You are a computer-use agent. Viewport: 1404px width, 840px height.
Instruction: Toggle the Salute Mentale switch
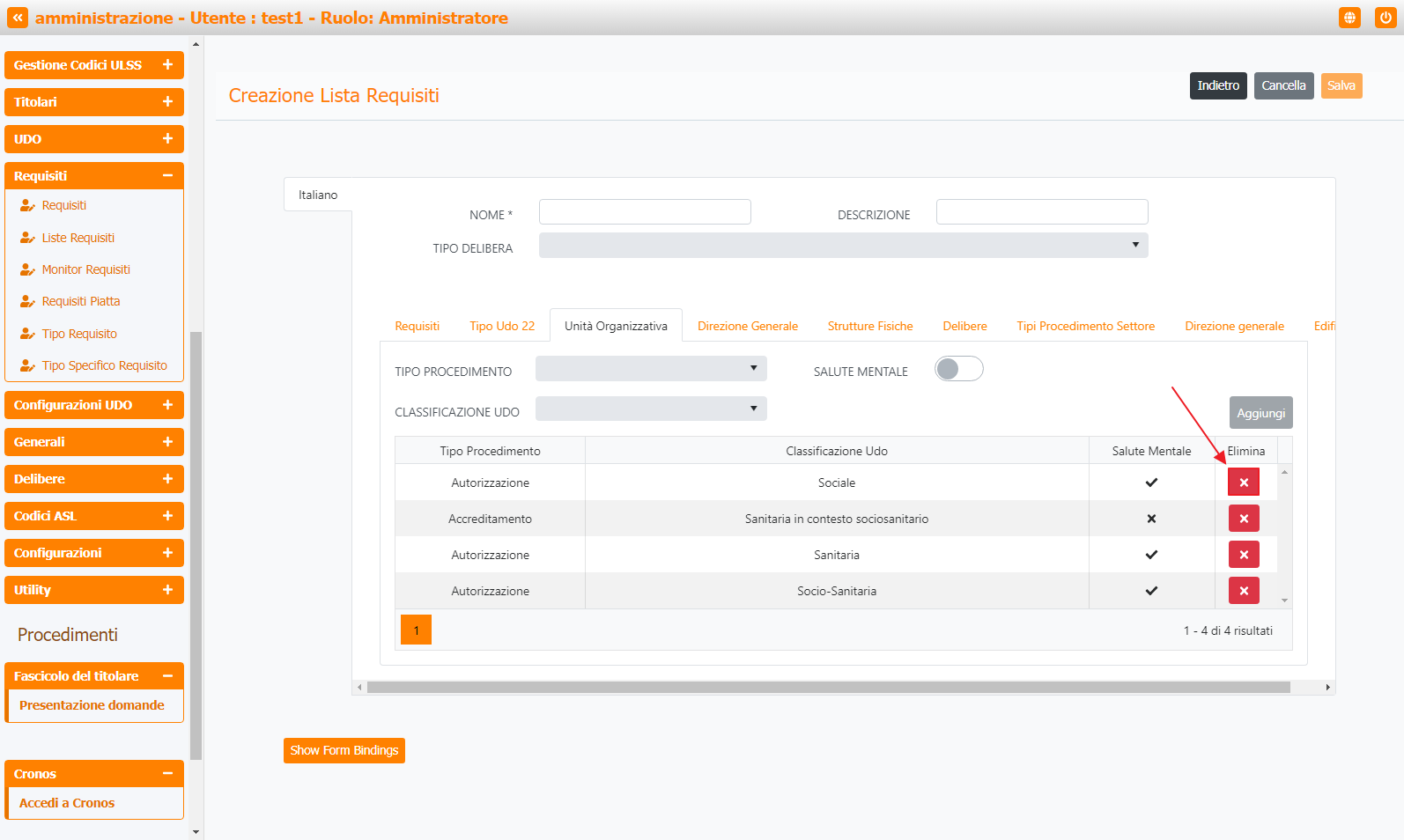click(958, 369)
